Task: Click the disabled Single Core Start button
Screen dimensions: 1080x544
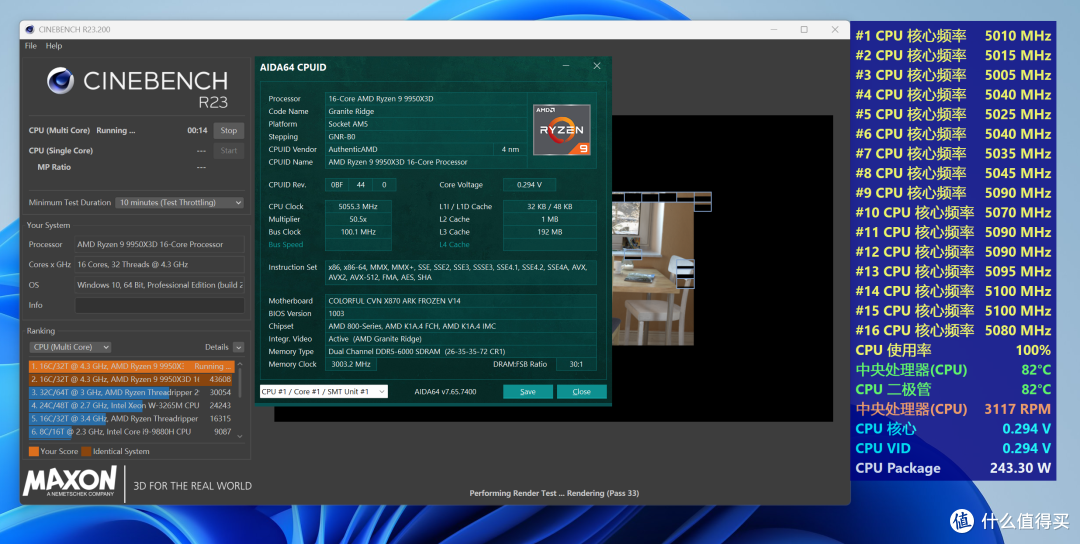Action: (x=229, y=150)
